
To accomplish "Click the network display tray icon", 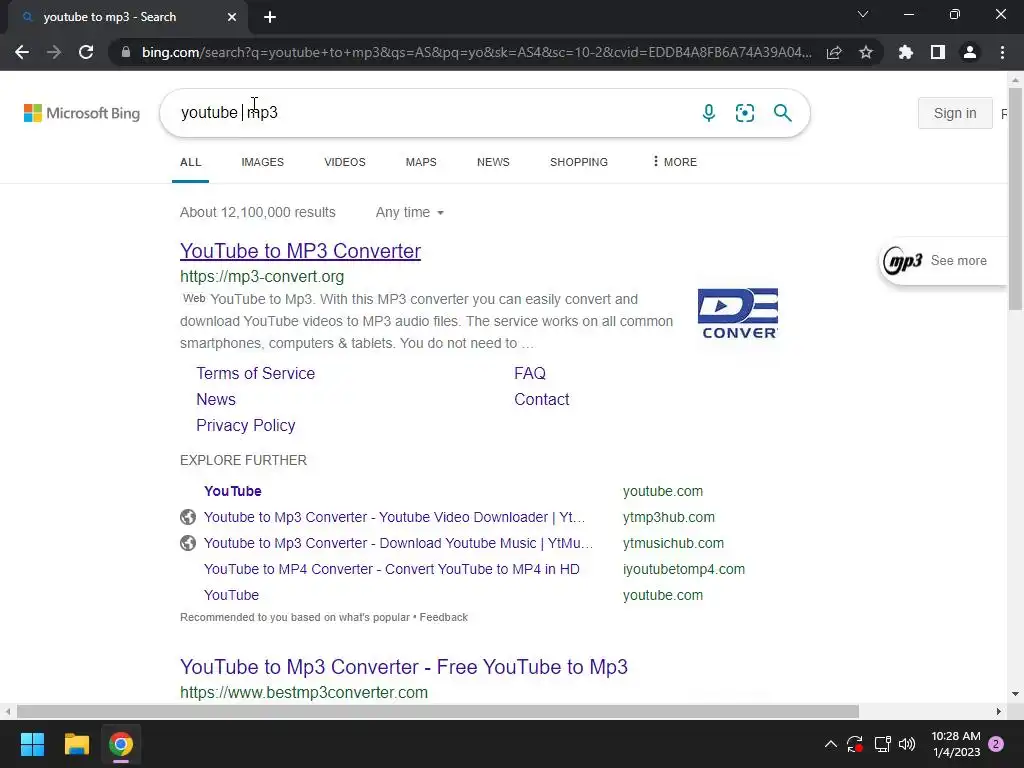I will 882,744.
